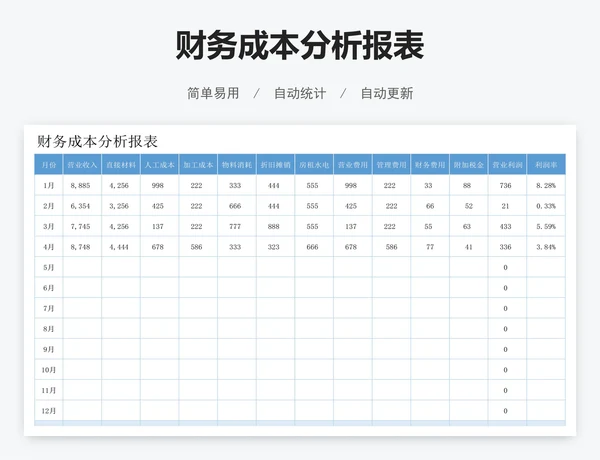The width and height of the screenshot is (600, 460).
Task: Click the 52 附加税金 cell
Action: point(469,206)
